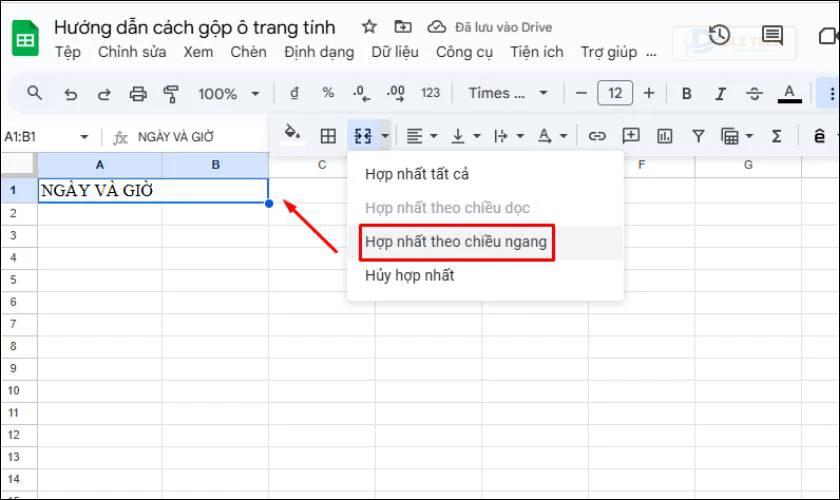The height and width of the screenshot is (500, 840).
Task: Click the create filter icon
Action: pos(698,136)
